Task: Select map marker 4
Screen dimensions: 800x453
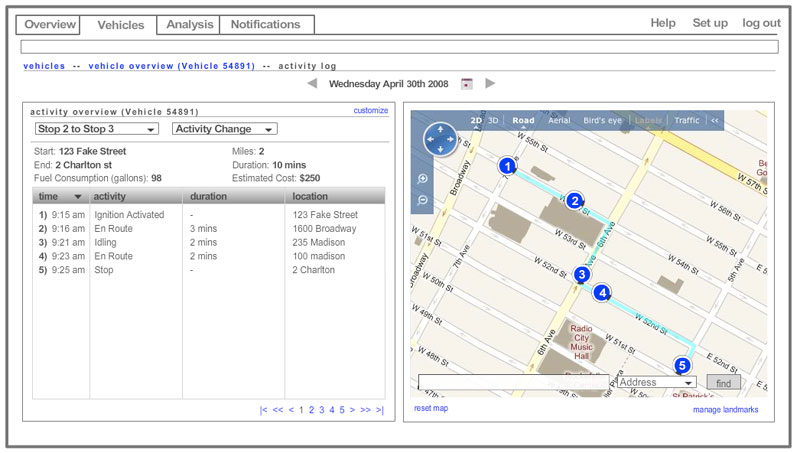Action: [603, 293]
